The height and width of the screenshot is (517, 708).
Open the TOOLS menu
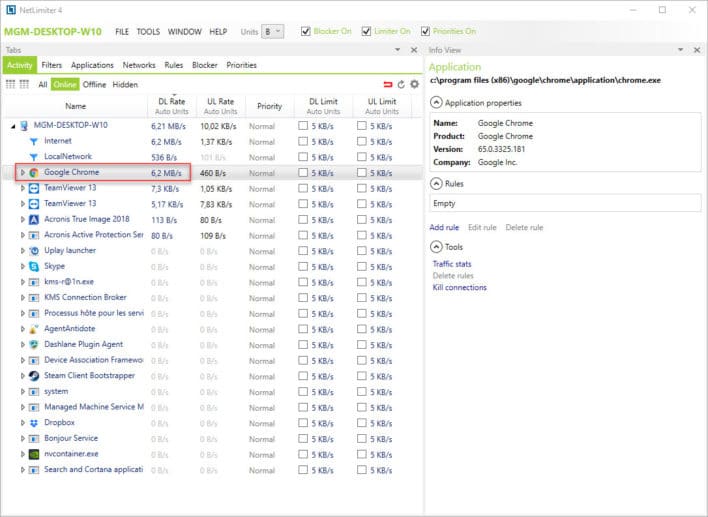[148, 31]
